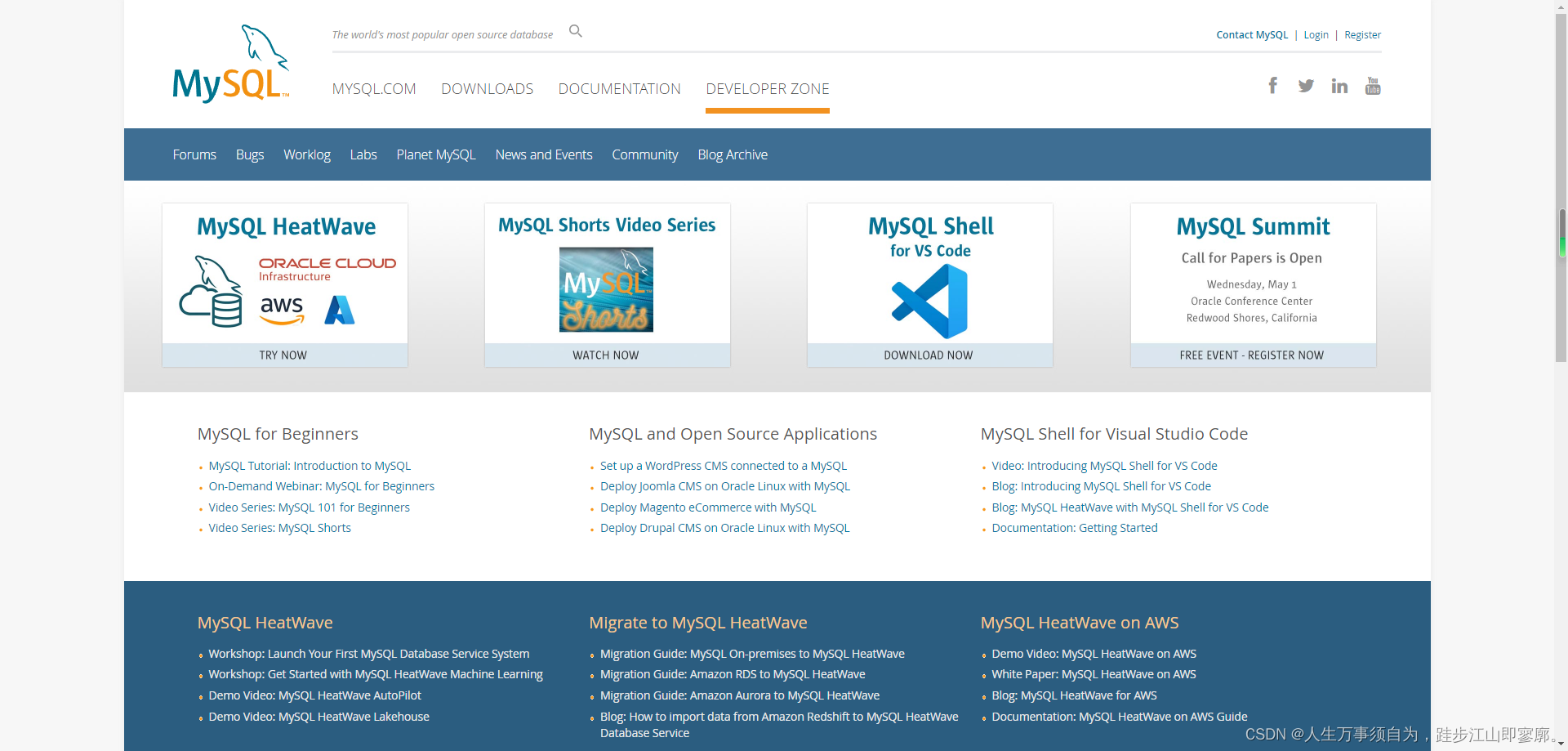The height and width of the screenshot is (751, 1568).
Task: Open Blog: import data from Amazon Redshift
Action: [x=779, y=725]
